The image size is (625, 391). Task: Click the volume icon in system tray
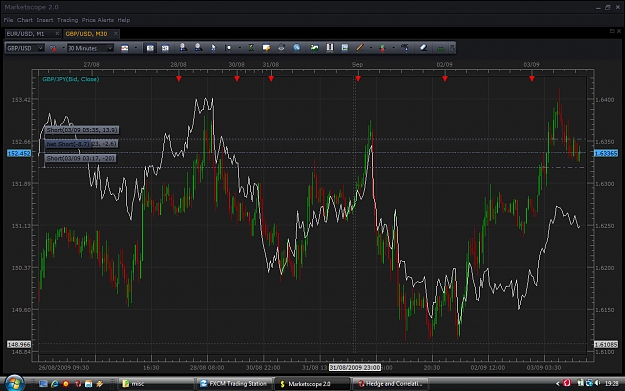tap(597, 383)
